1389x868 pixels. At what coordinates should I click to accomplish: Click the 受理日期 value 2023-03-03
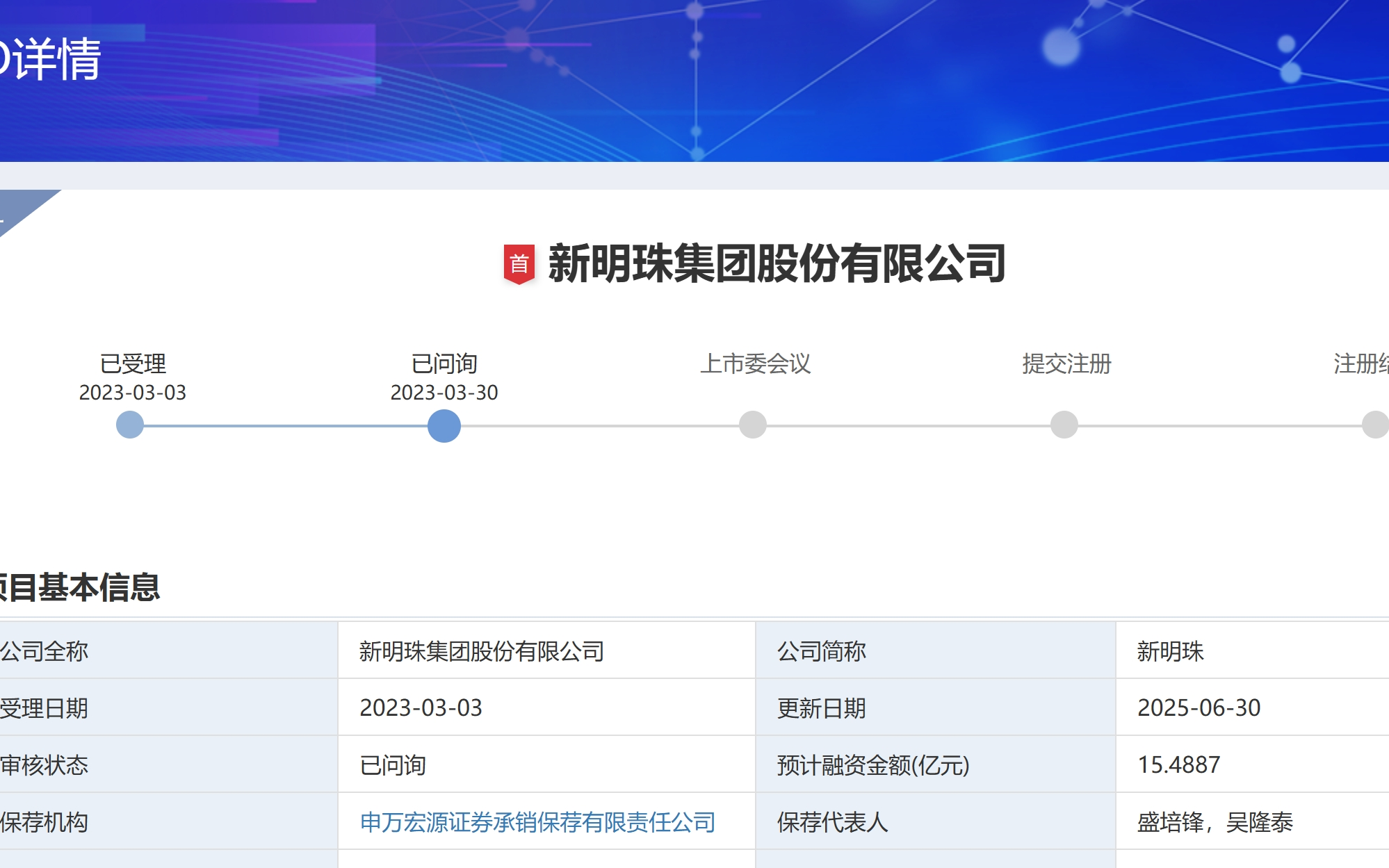click(421, 708)
